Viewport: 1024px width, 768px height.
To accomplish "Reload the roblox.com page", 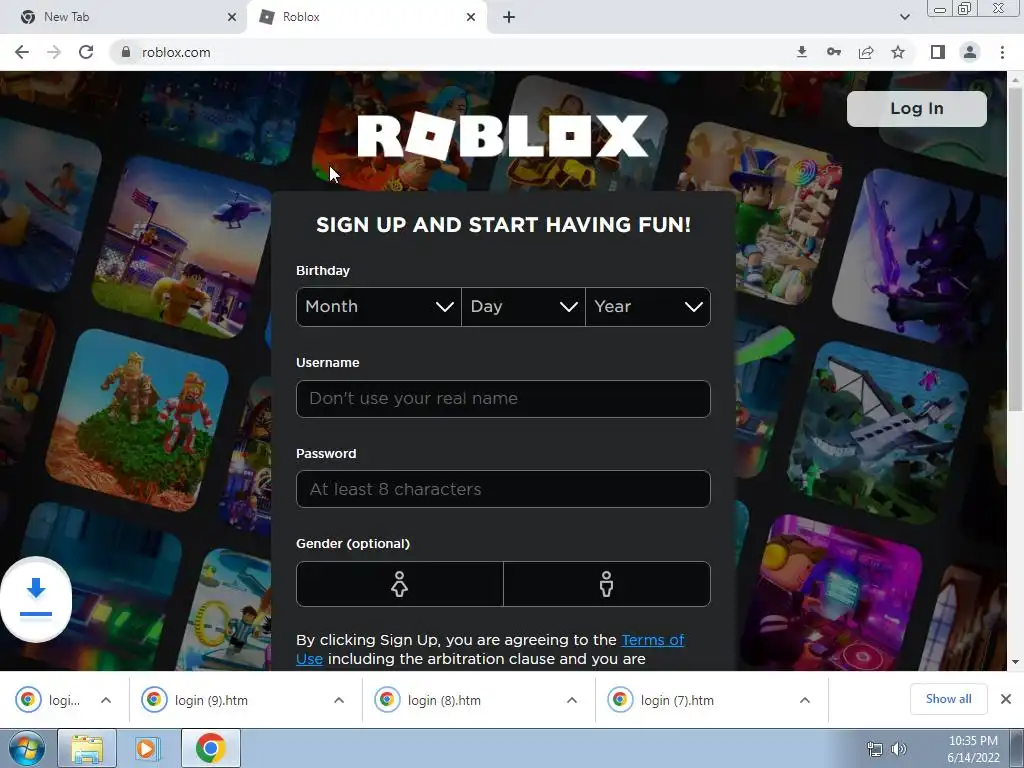I will pyautogui.click(x=86, y=52).
